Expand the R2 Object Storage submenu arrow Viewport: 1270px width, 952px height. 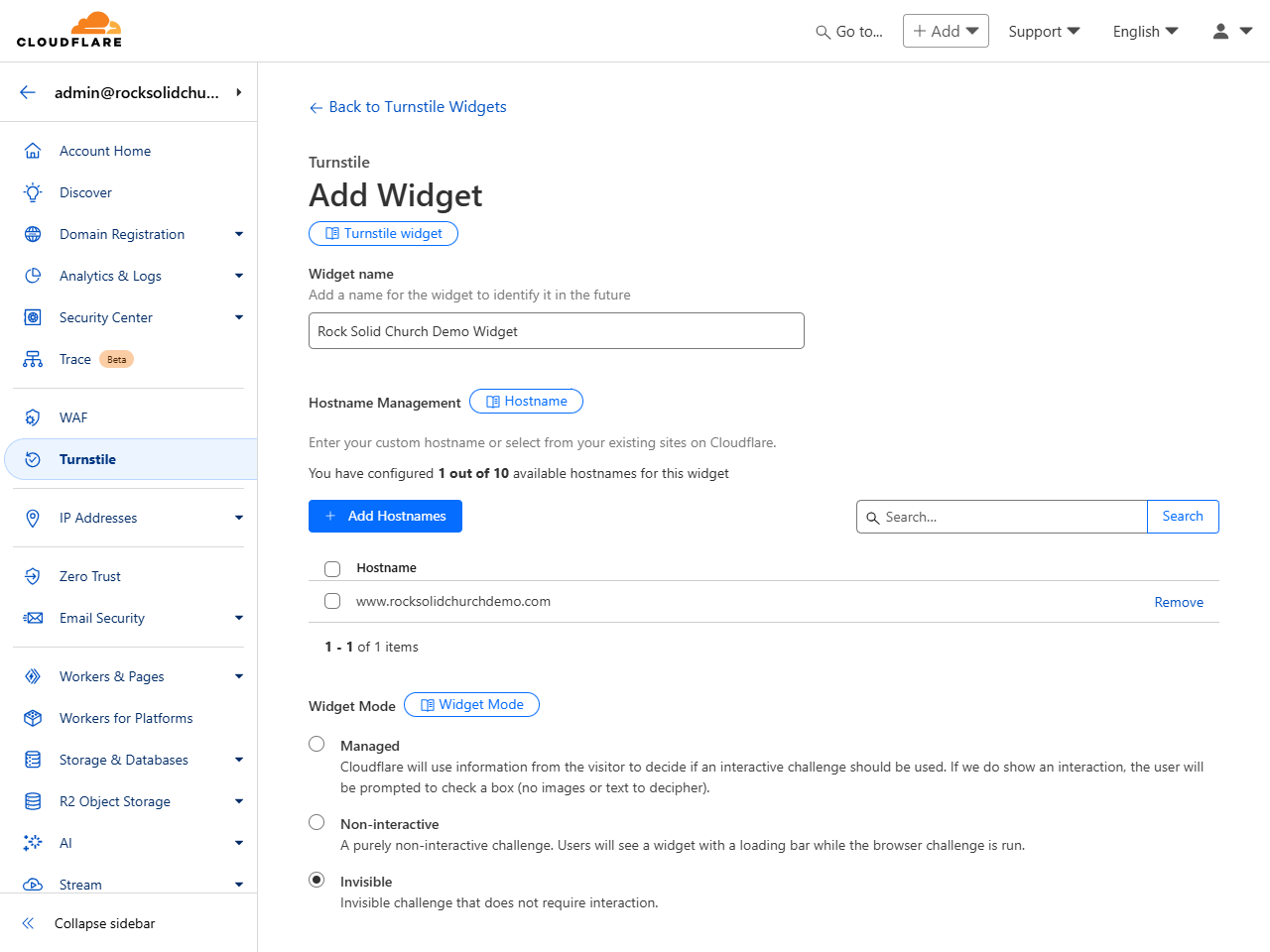tap(239, 801)
